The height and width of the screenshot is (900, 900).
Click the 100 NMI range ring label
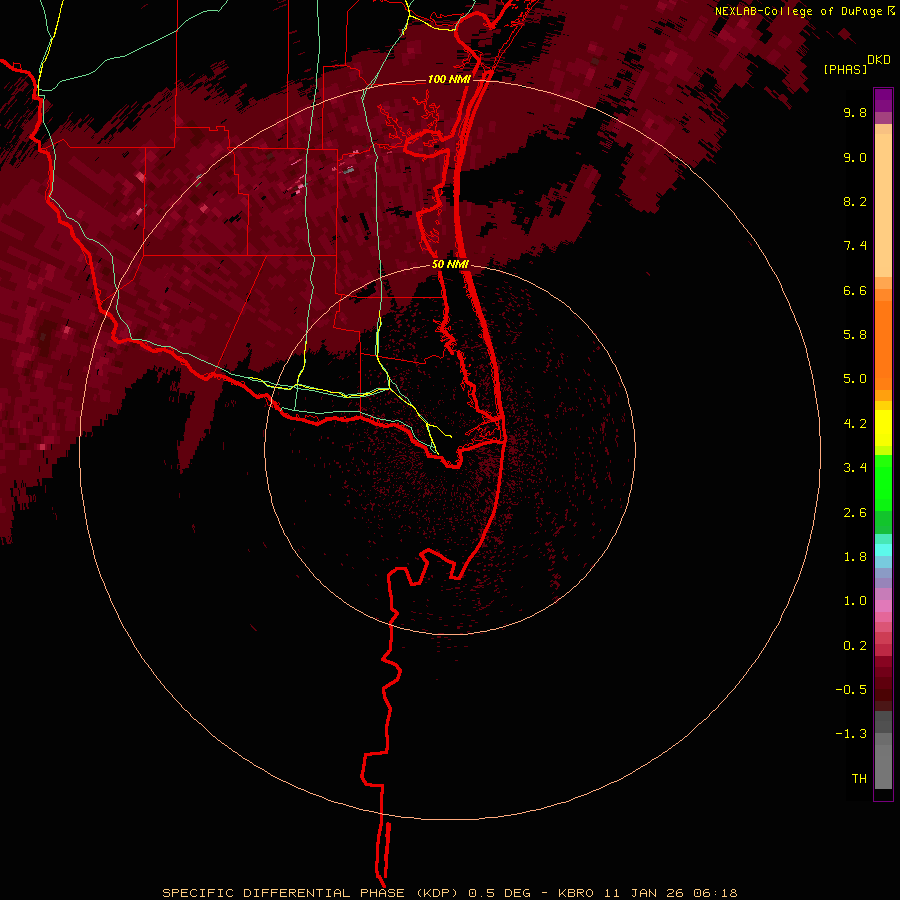pos(449,79)
